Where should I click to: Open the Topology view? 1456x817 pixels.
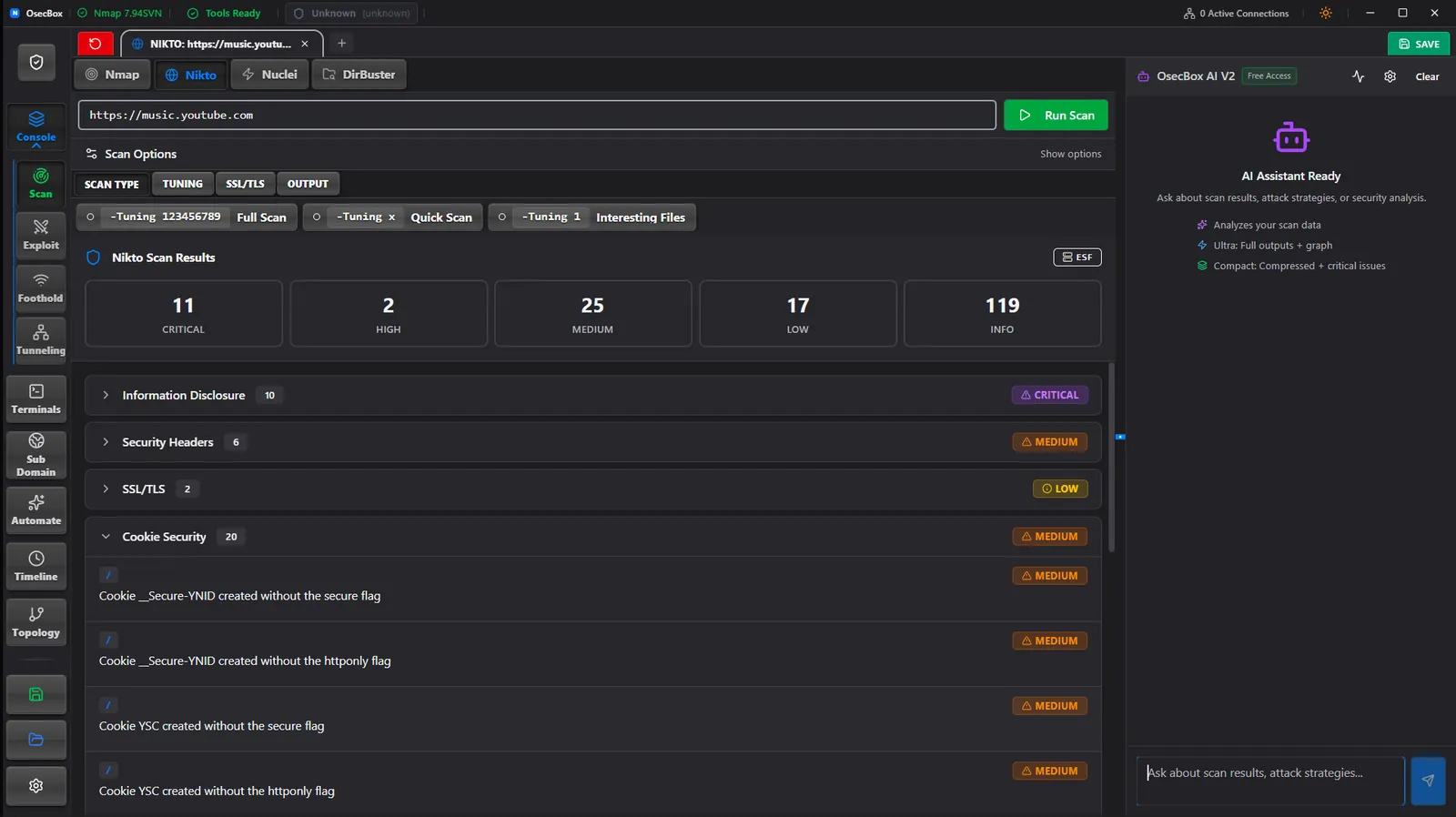click(36, 622)
